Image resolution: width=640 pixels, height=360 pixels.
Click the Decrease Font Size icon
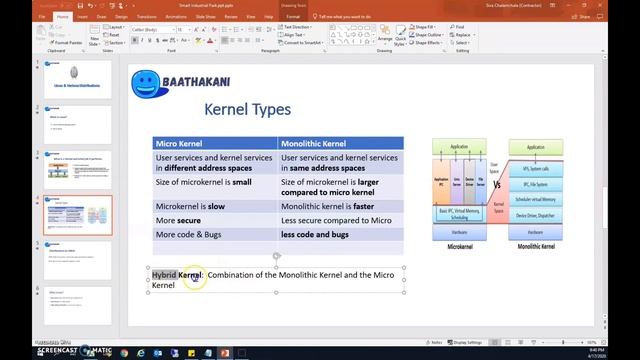203,30
